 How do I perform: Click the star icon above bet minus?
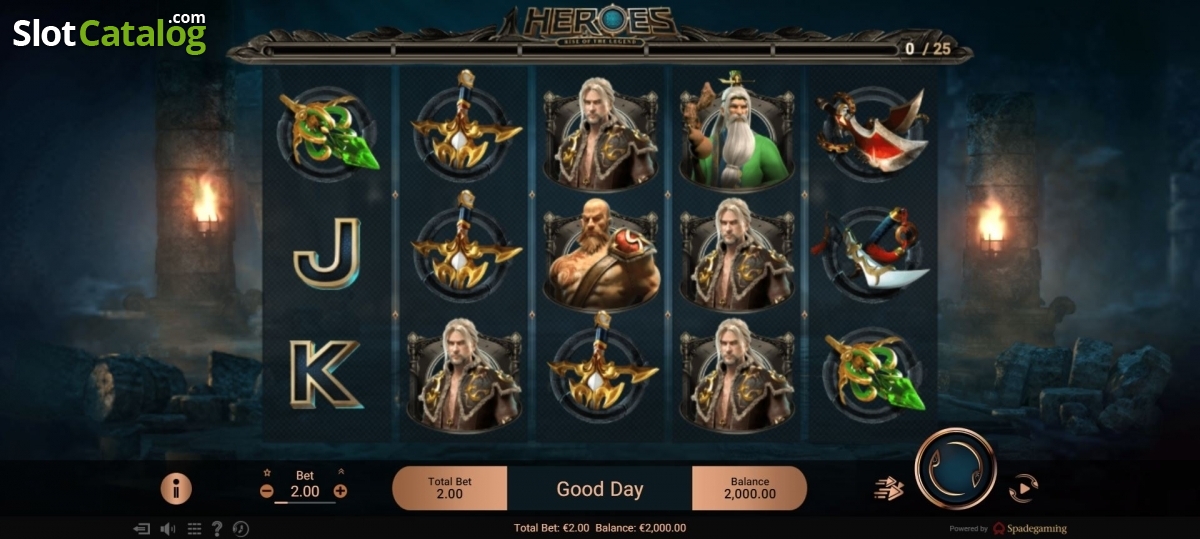(x=267, y=473)
